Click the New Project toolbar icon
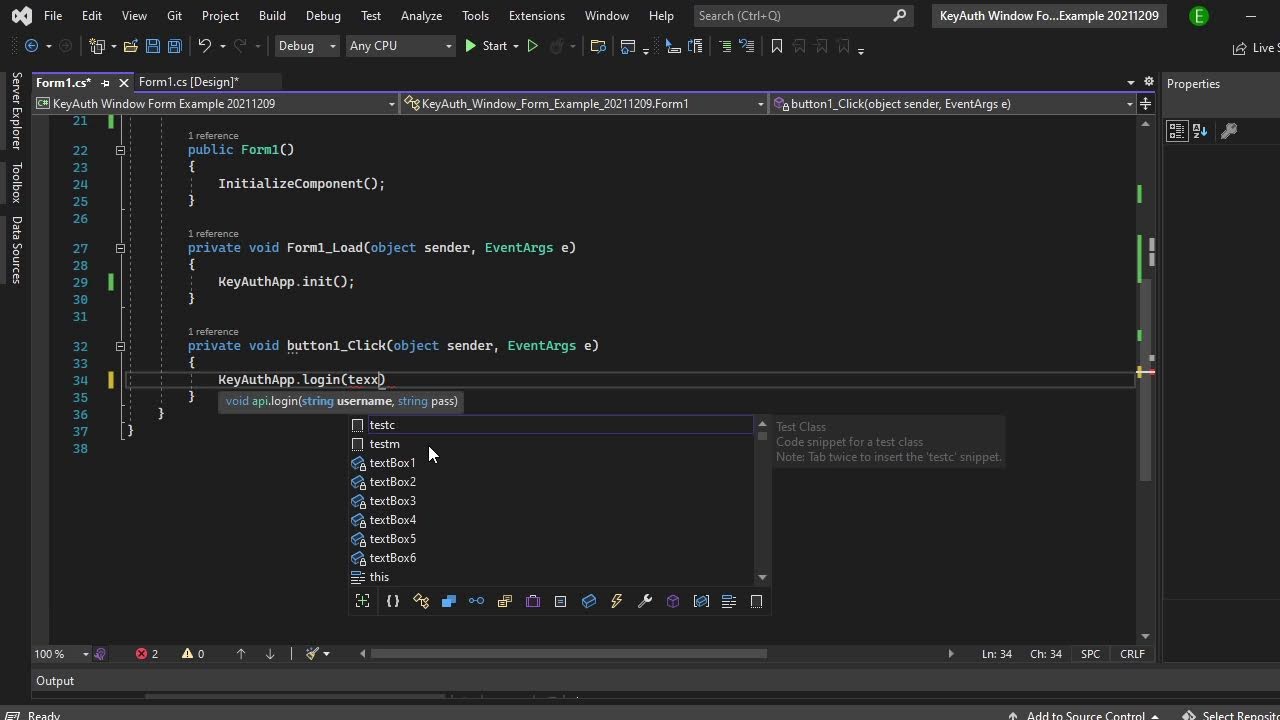The image size is (1280, 720). tap(97, 46)
